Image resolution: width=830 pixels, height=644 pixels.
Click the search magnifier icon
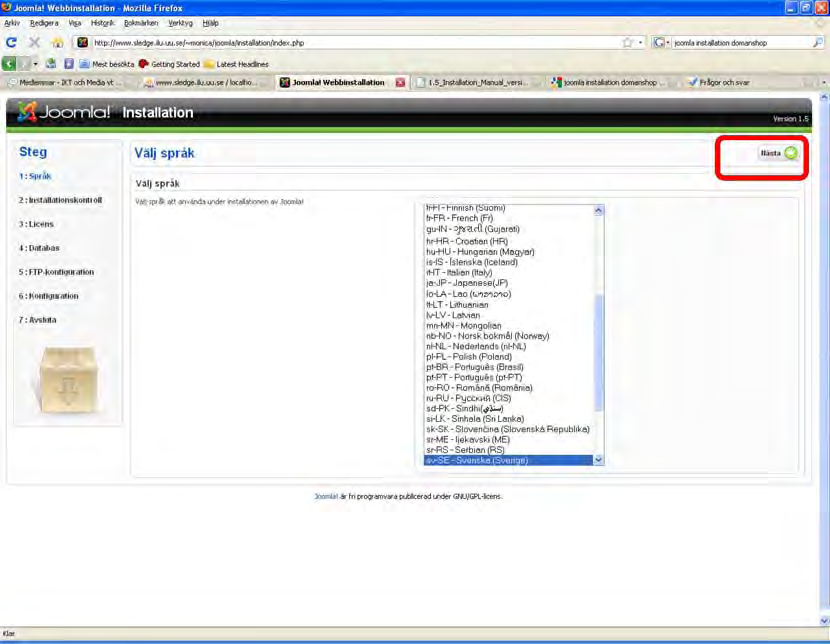(817, 42)
